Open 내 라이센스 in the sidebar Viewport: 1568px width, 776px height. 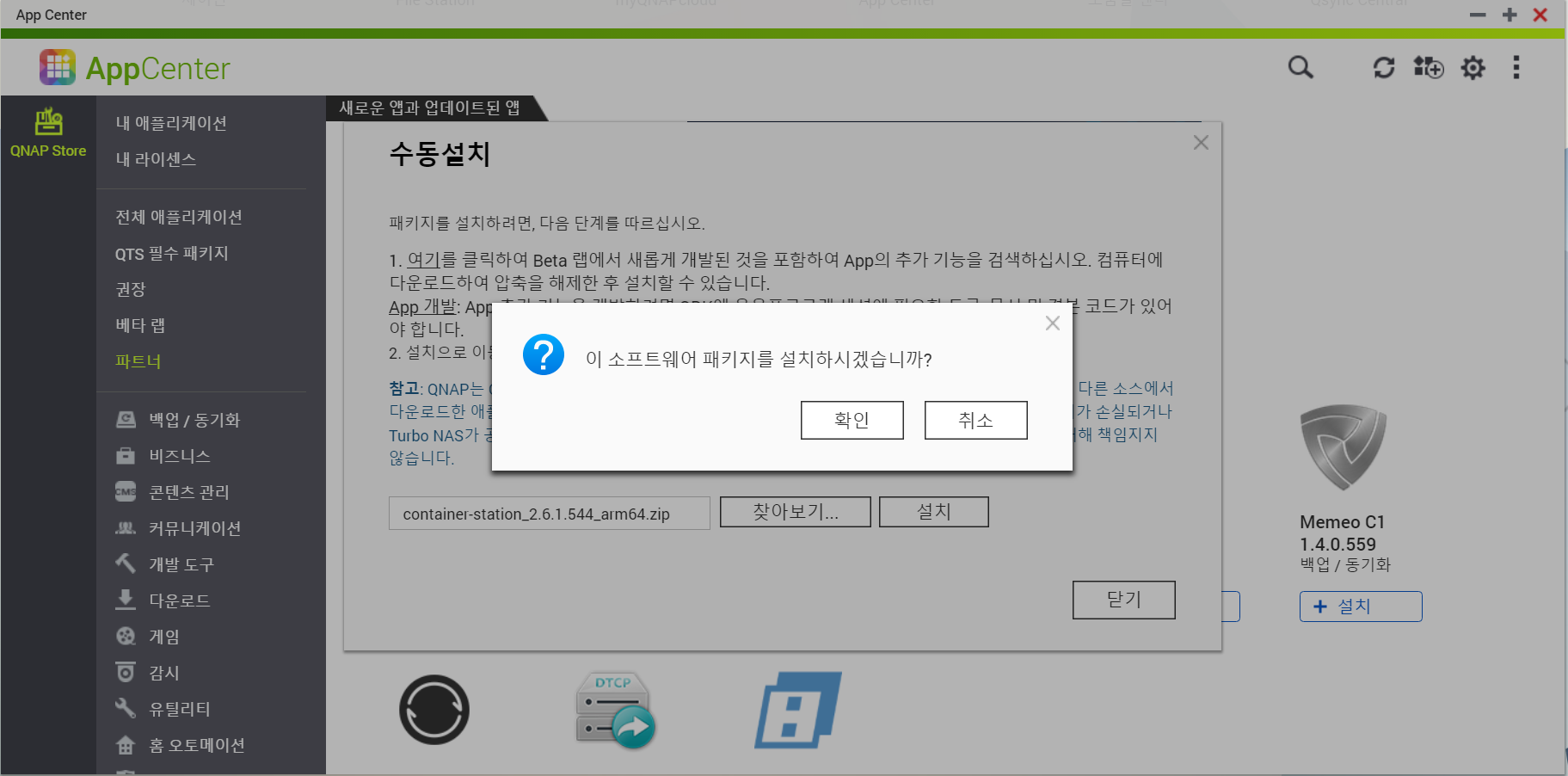click(156, 159)
